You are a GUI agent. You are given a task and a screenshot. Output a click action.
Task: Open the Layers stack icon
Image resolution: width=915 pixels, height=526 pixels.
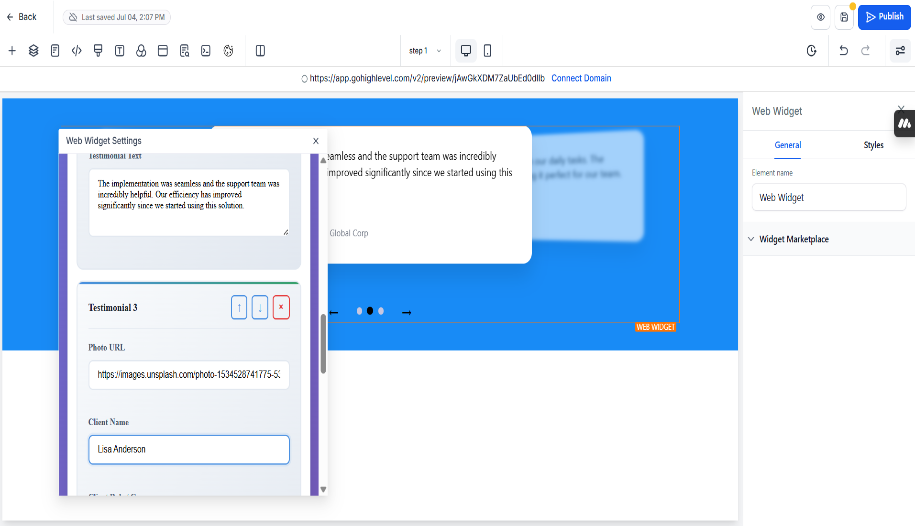[x=33, y=51]
